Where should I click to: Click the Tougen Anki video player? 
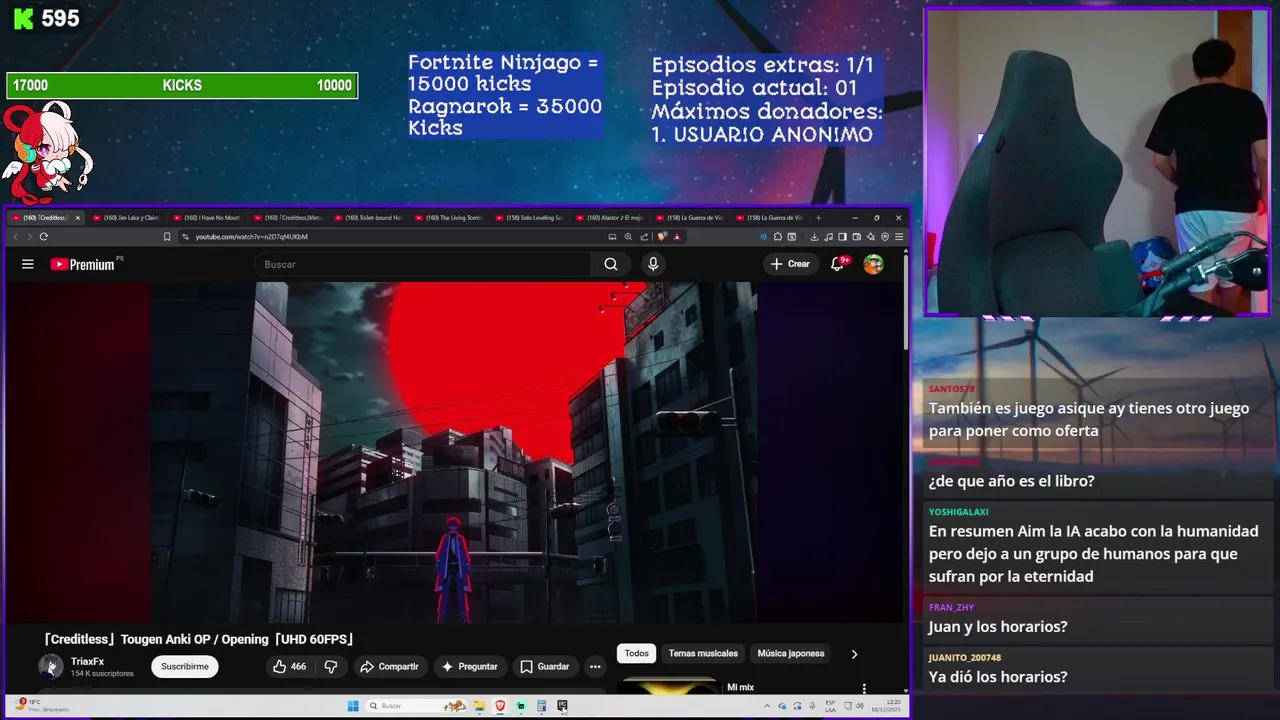coord(455,452)
